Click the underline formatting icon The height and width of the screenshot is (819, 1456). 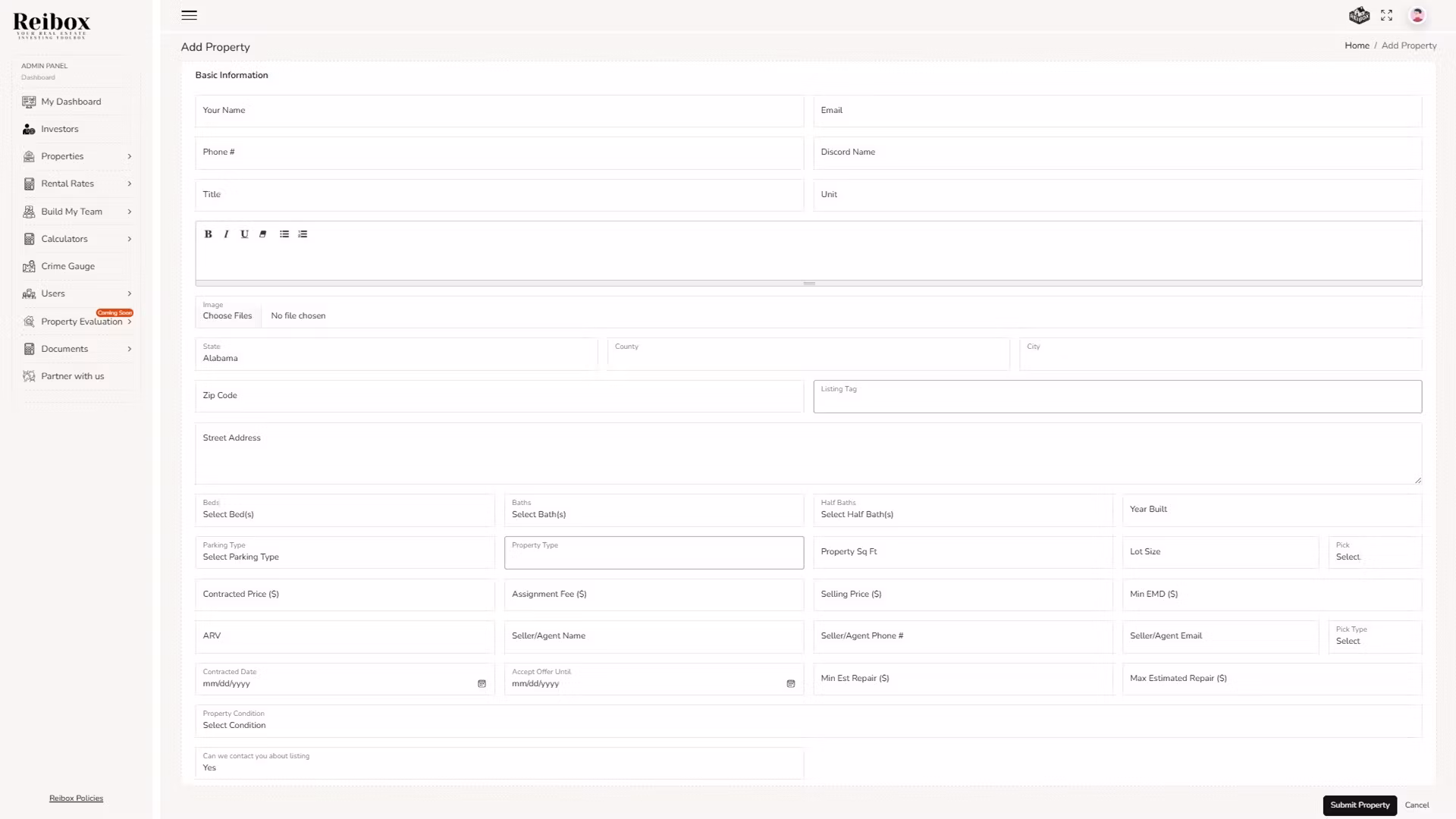point(244,234)
